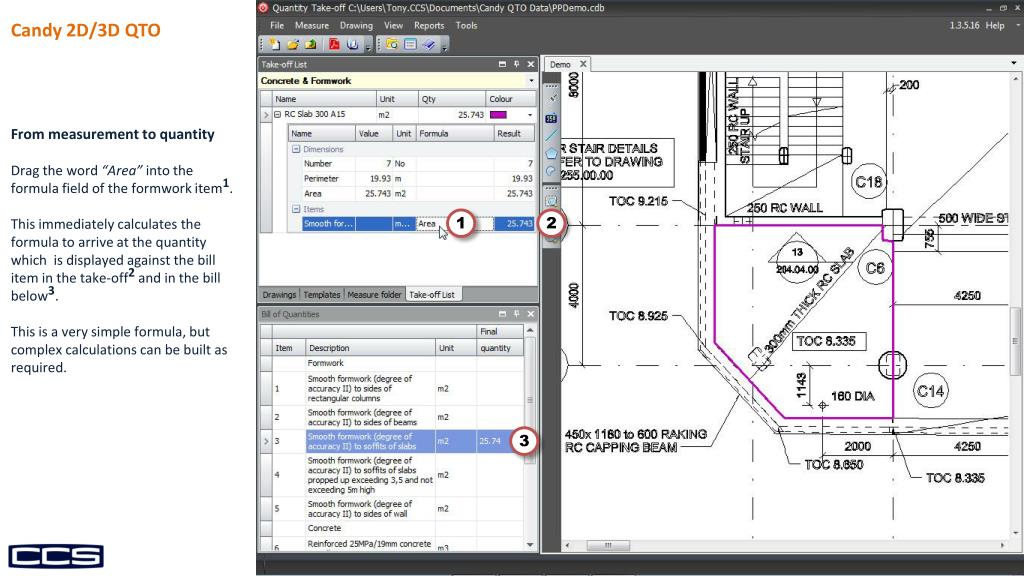Click the folder with magnifier toolbar icon
This screenshot has width=1024, height=576.
pyautogui.click(x=392, y=44)
